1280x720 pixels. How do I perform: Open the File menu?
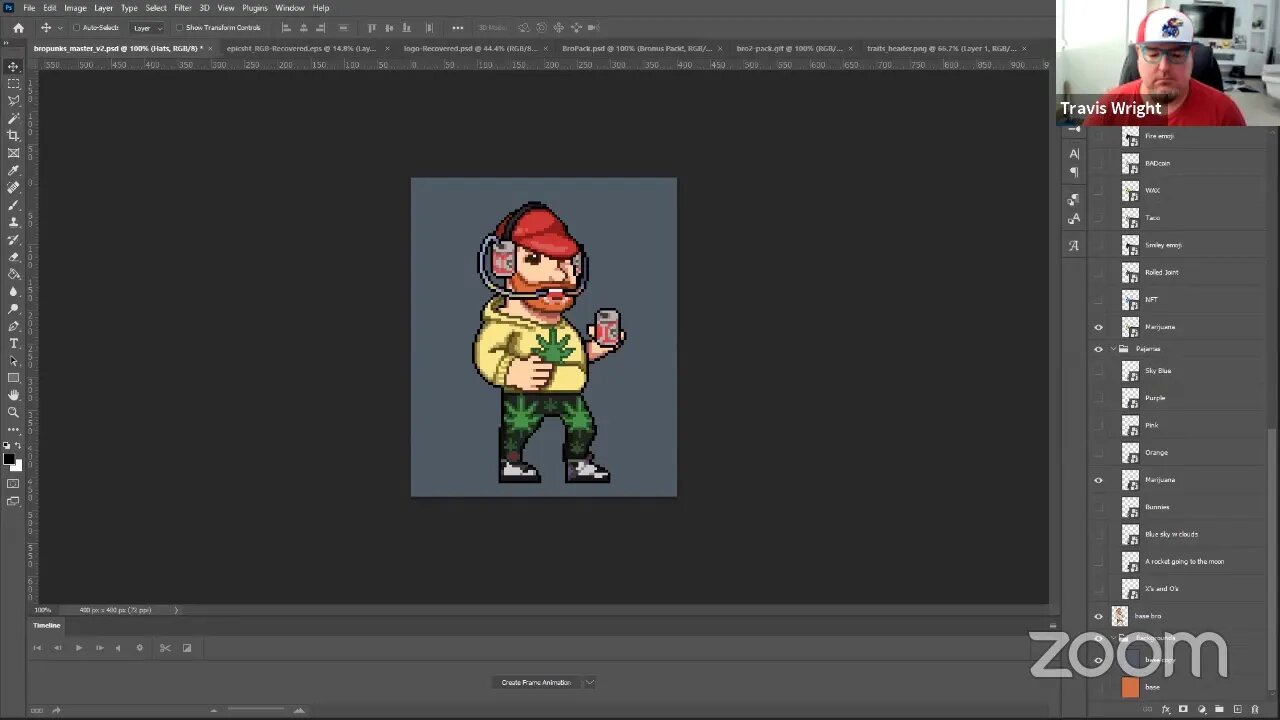point(29,8)
